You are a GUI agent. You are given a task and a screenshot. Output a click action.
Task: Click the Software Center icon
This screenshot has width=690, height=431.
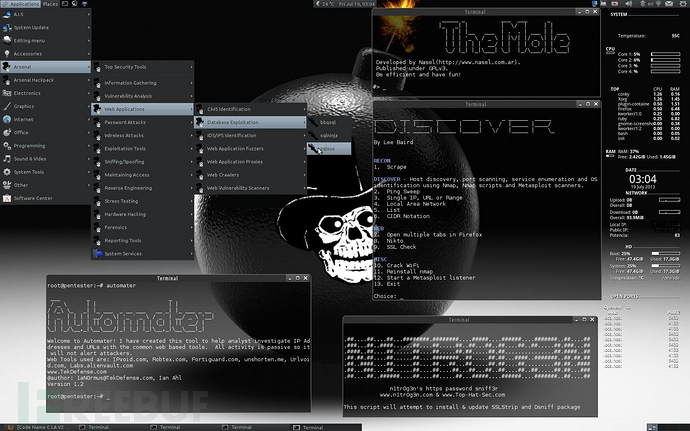pos(7,199)
